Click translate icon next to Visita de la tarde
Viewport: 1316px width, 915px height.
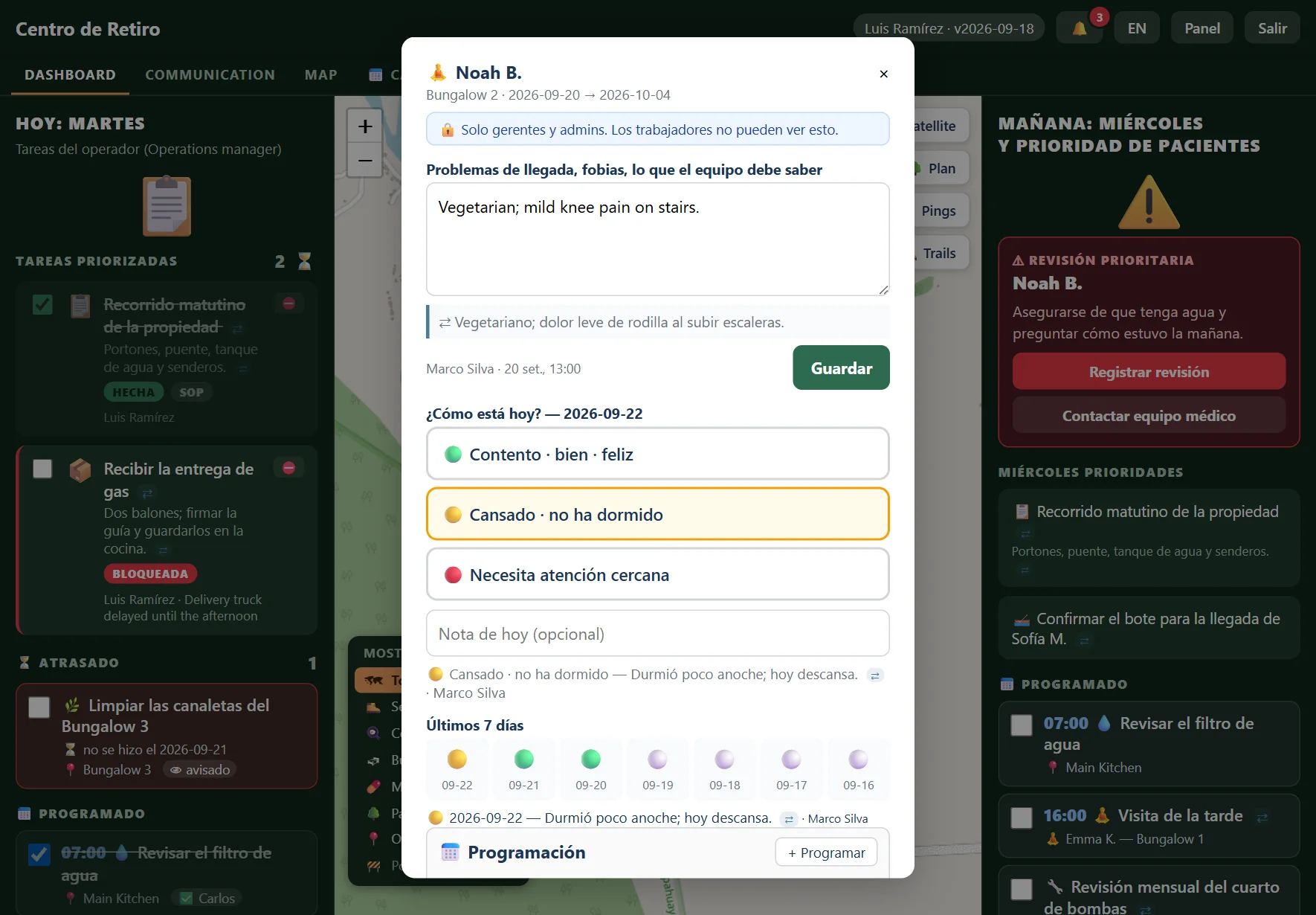[1262, 818]
